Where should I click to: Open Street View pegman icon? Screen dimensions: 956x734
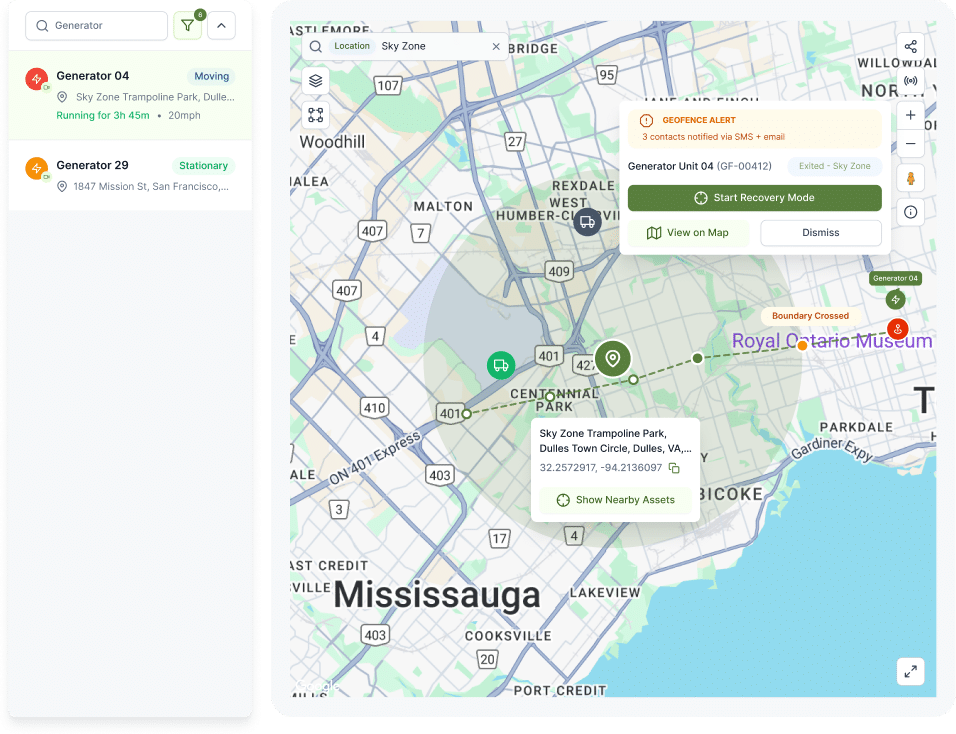[x=910, y=178]
